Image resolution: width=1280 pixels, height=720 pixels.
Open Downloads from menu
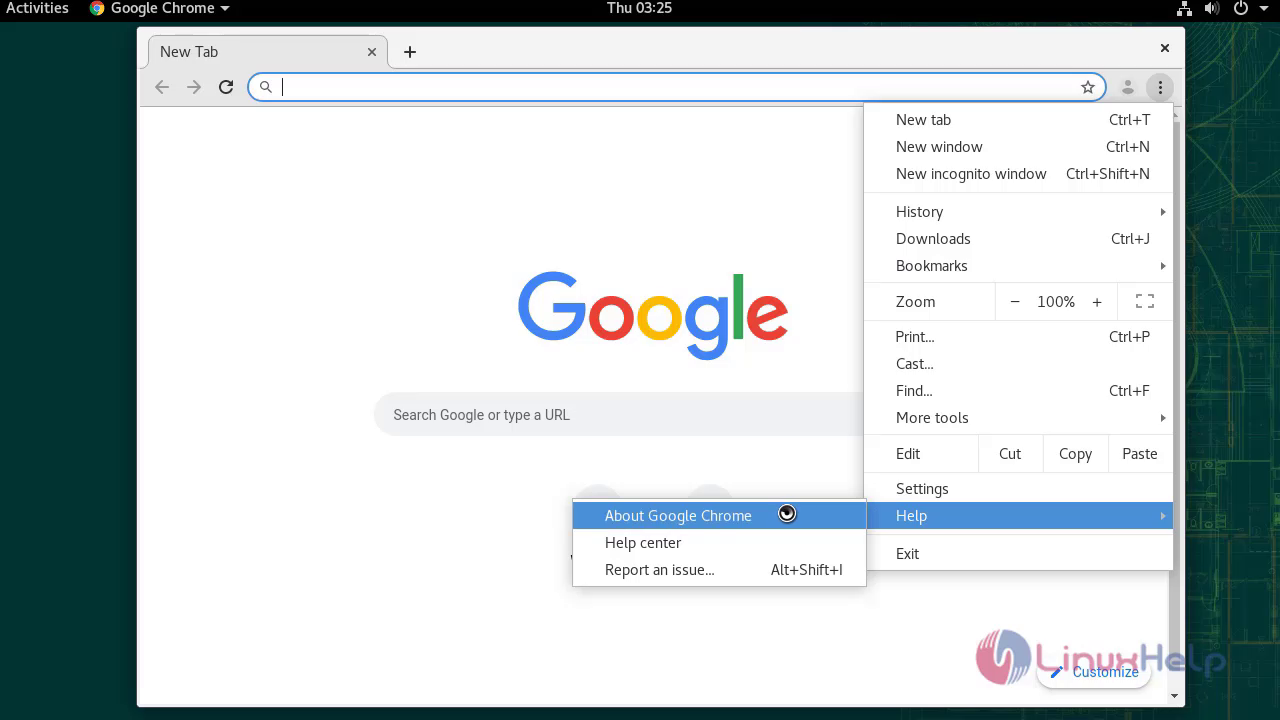(x=1018, y=239)
